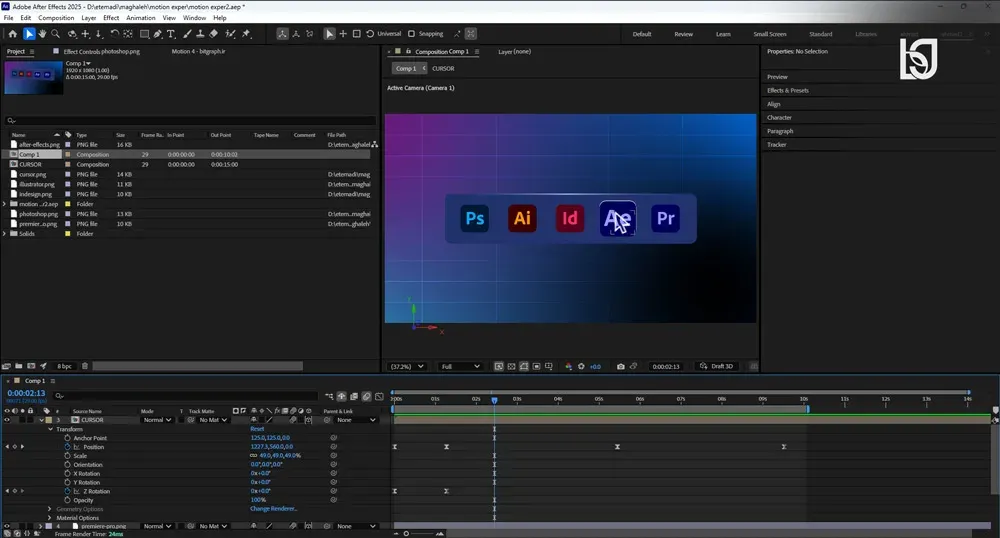The width and height of the screenshot is (1000, 538).
Task: Expand Geometry Options group
Action: point(49,509)
